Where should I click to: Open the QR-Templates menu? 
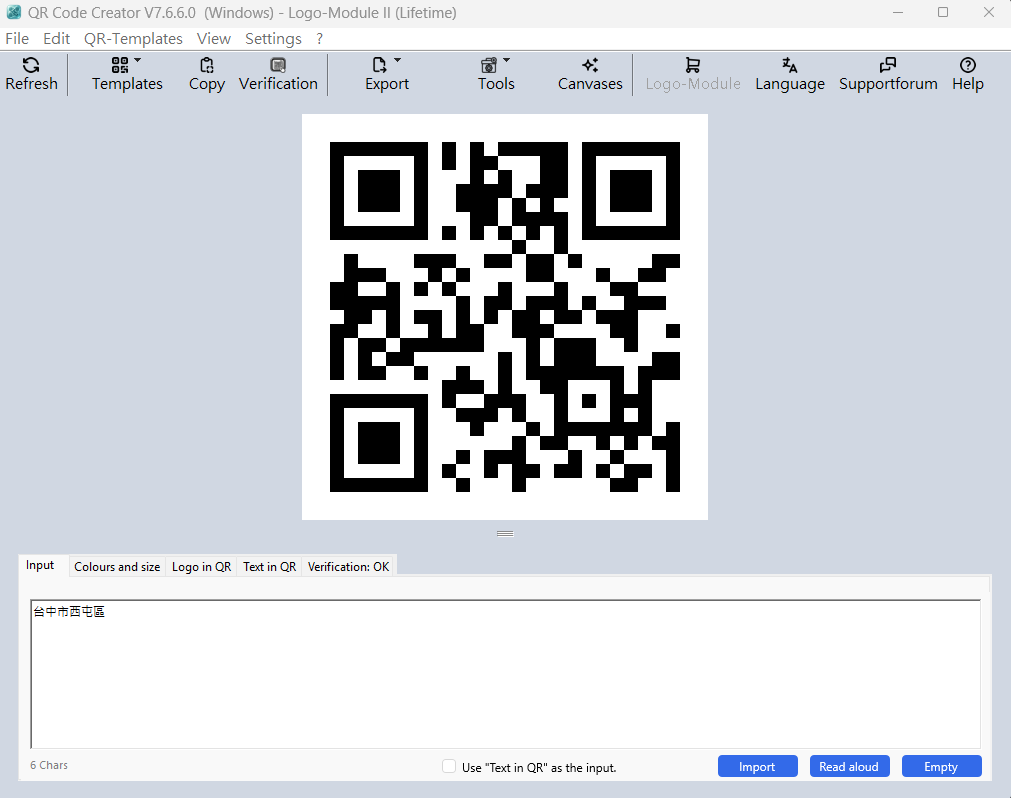click(133, 39)
